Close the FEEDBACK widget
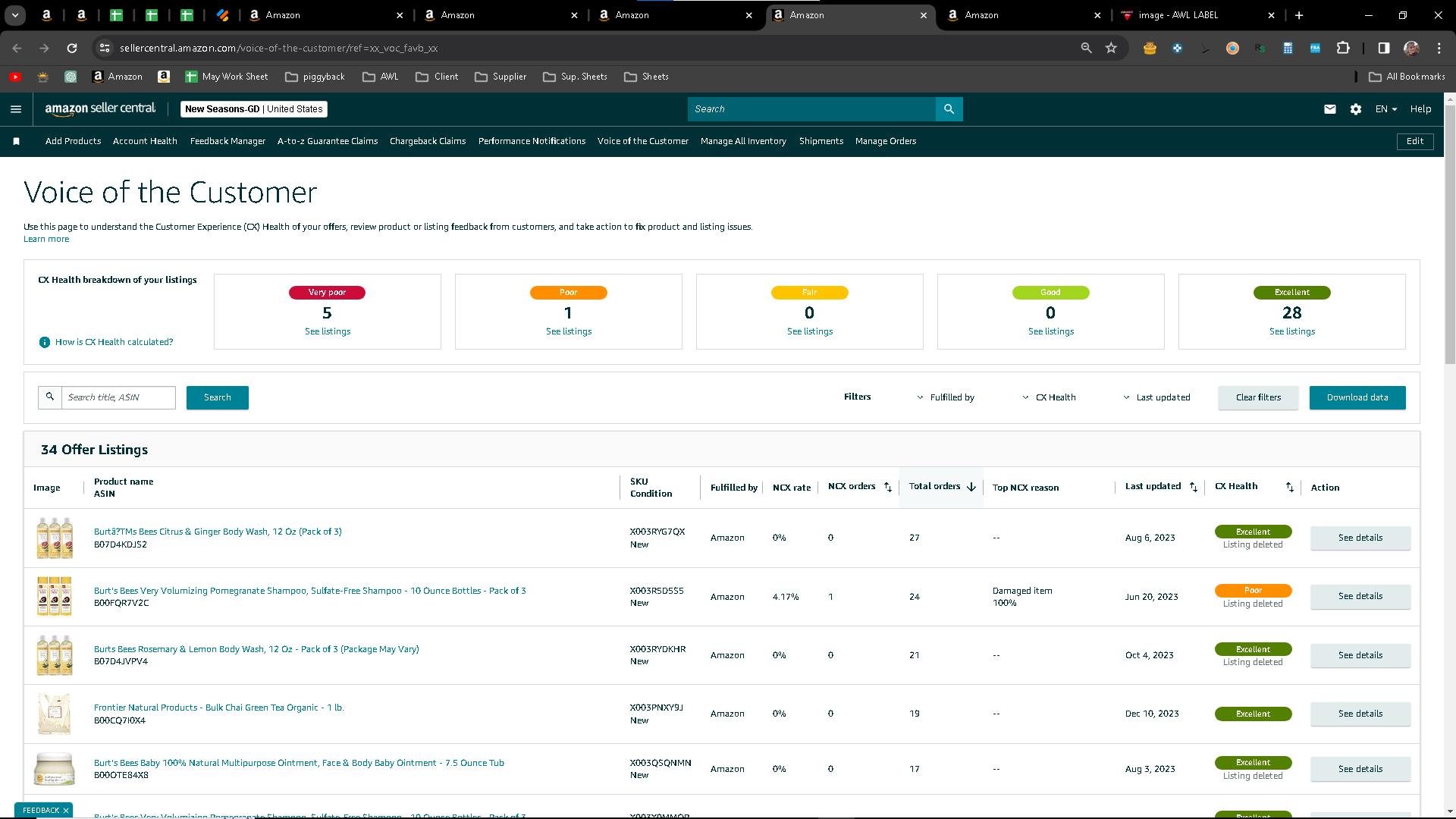This screenshot has height=819, width=1456. click(66, 811)
